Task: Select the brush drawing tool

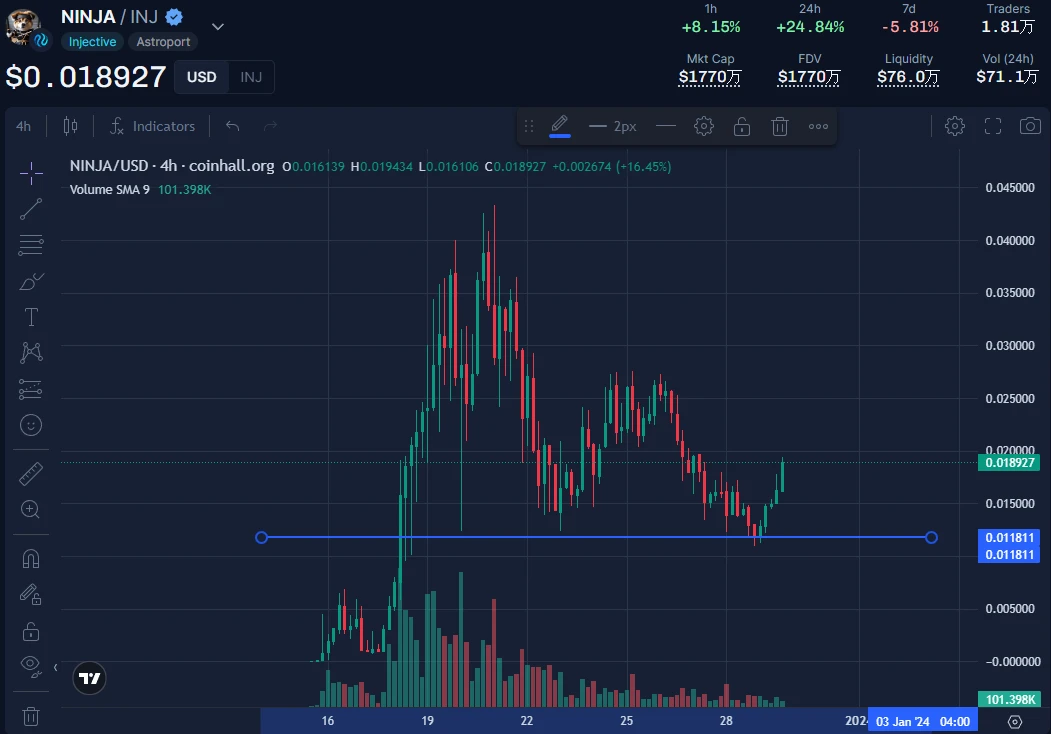Action: point(31,282)
